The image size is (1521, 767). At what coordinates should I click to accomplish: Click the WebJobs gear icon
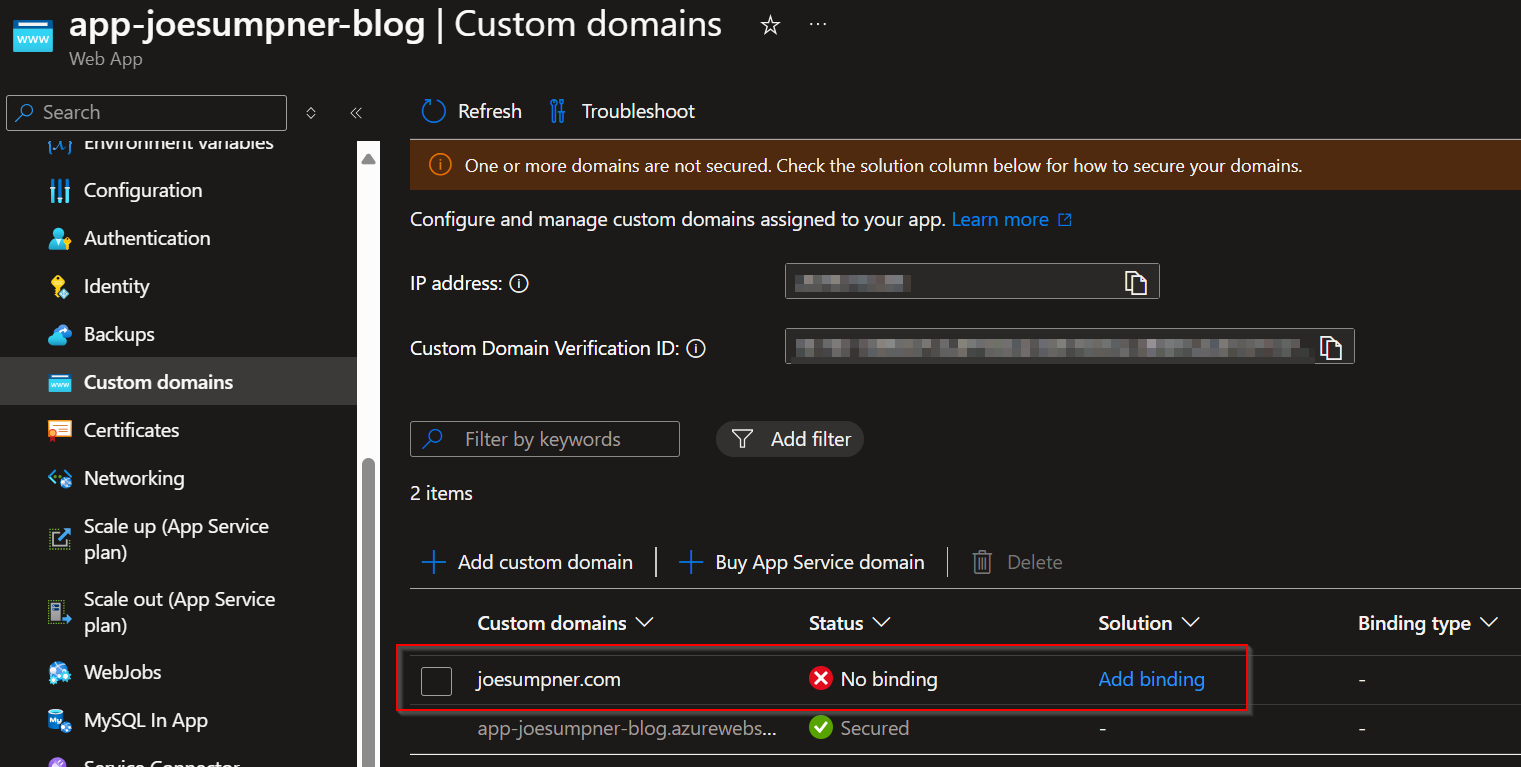tap(60, 672)
